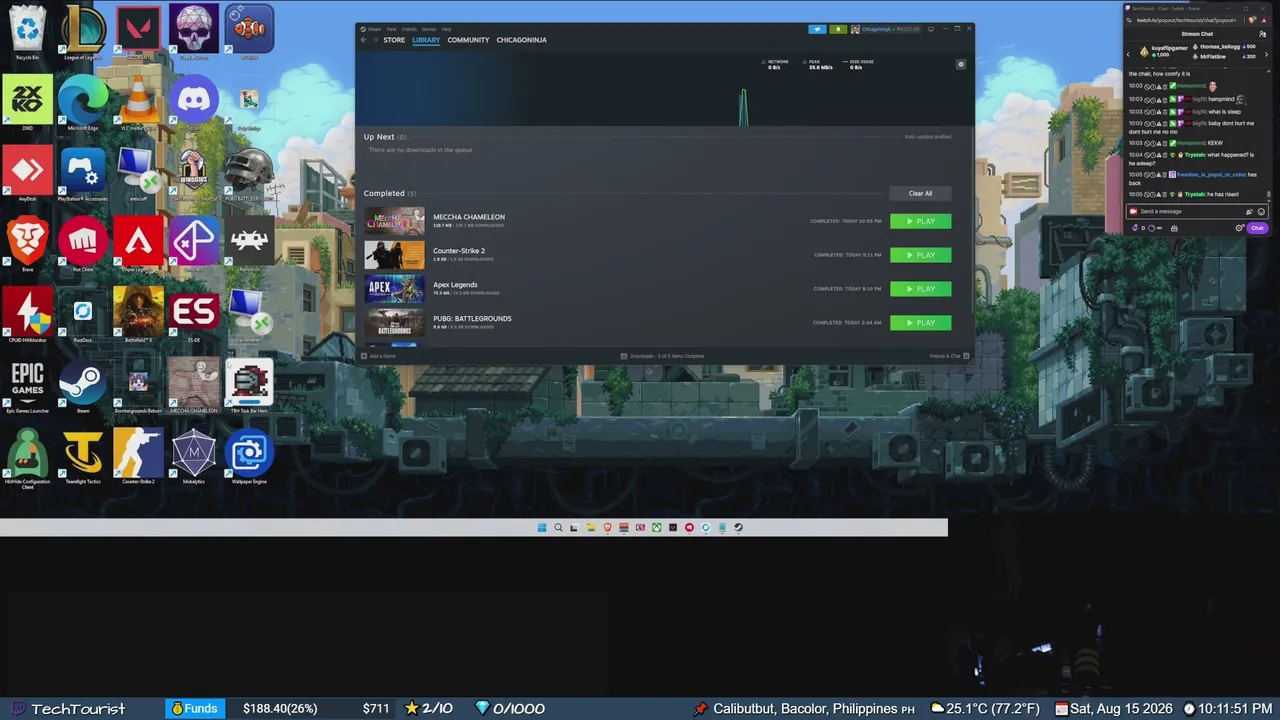Select CPUID HWMonitor desktop icon

tap(28, 313)
